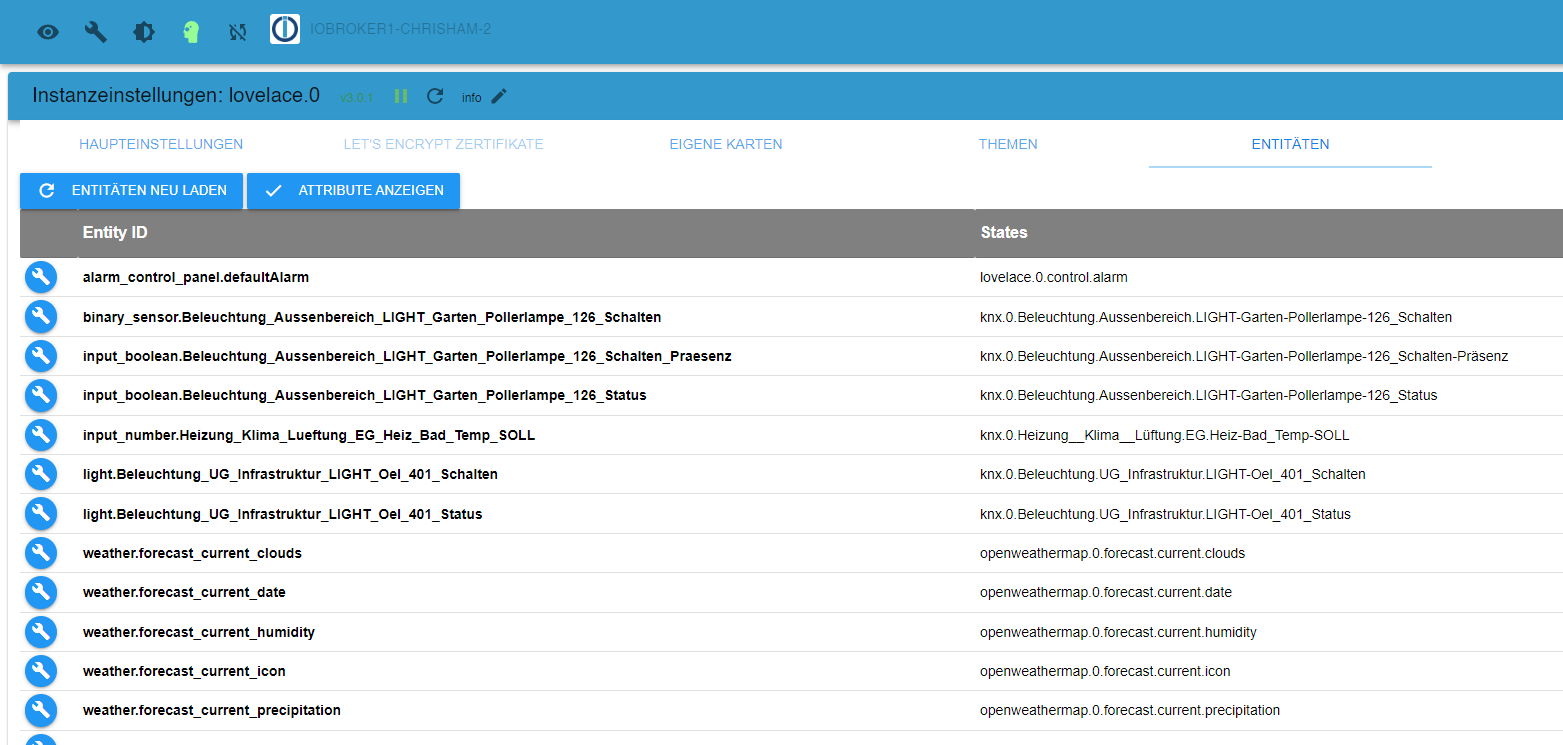Click wrench icon for input_number Heiz_Bad_Temp_SOLL
Screen dimensions: 1563x745
(x=41, y=435)
